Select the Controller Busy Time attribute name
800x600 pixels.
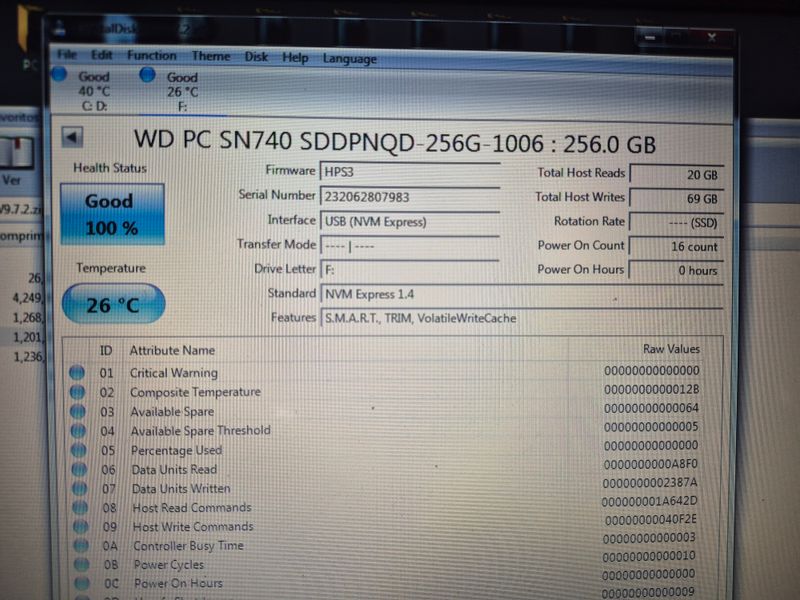pyautogui.click(x=188, y=545)
